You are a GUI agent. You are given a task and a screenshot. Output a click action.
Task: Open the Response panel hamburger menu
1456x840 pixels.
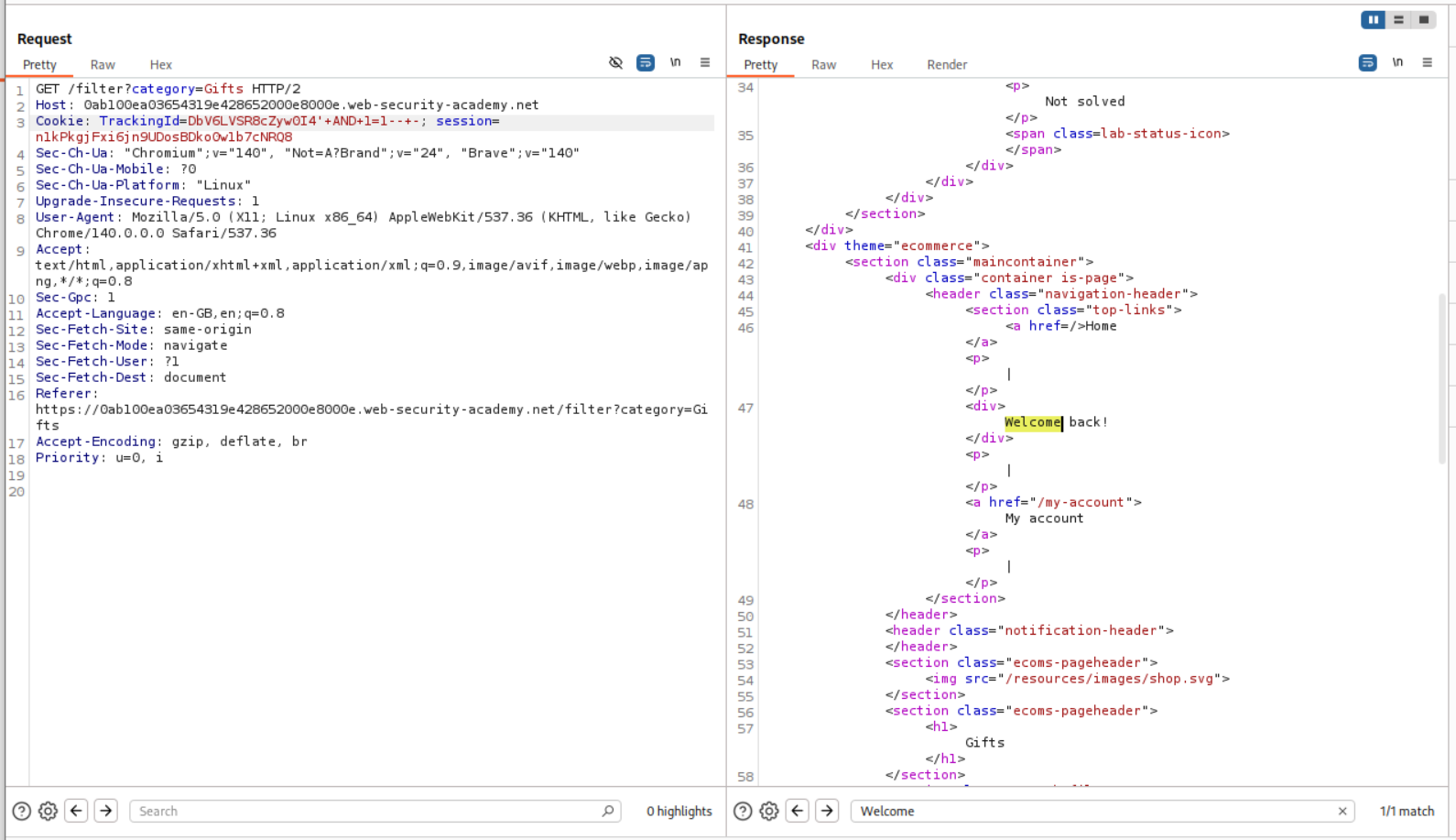(x=1427, y=62)
